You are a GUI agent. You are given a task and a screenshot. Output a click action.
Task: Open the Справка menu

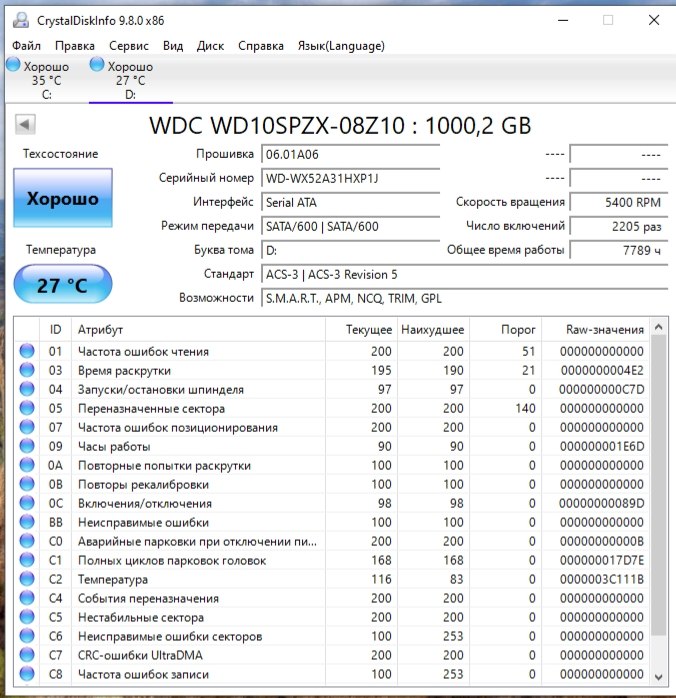261,46
